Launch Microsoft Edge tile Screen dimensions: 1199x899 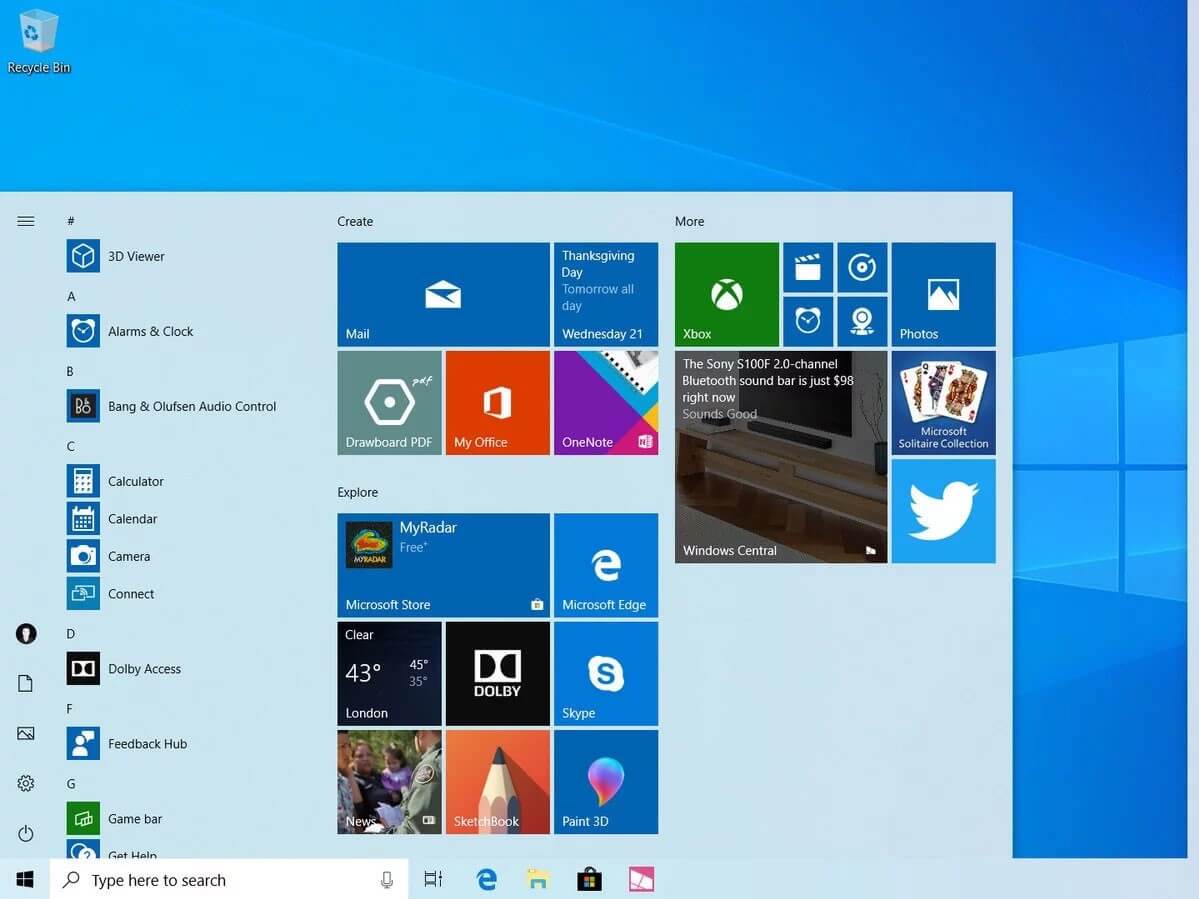(606, 565)
